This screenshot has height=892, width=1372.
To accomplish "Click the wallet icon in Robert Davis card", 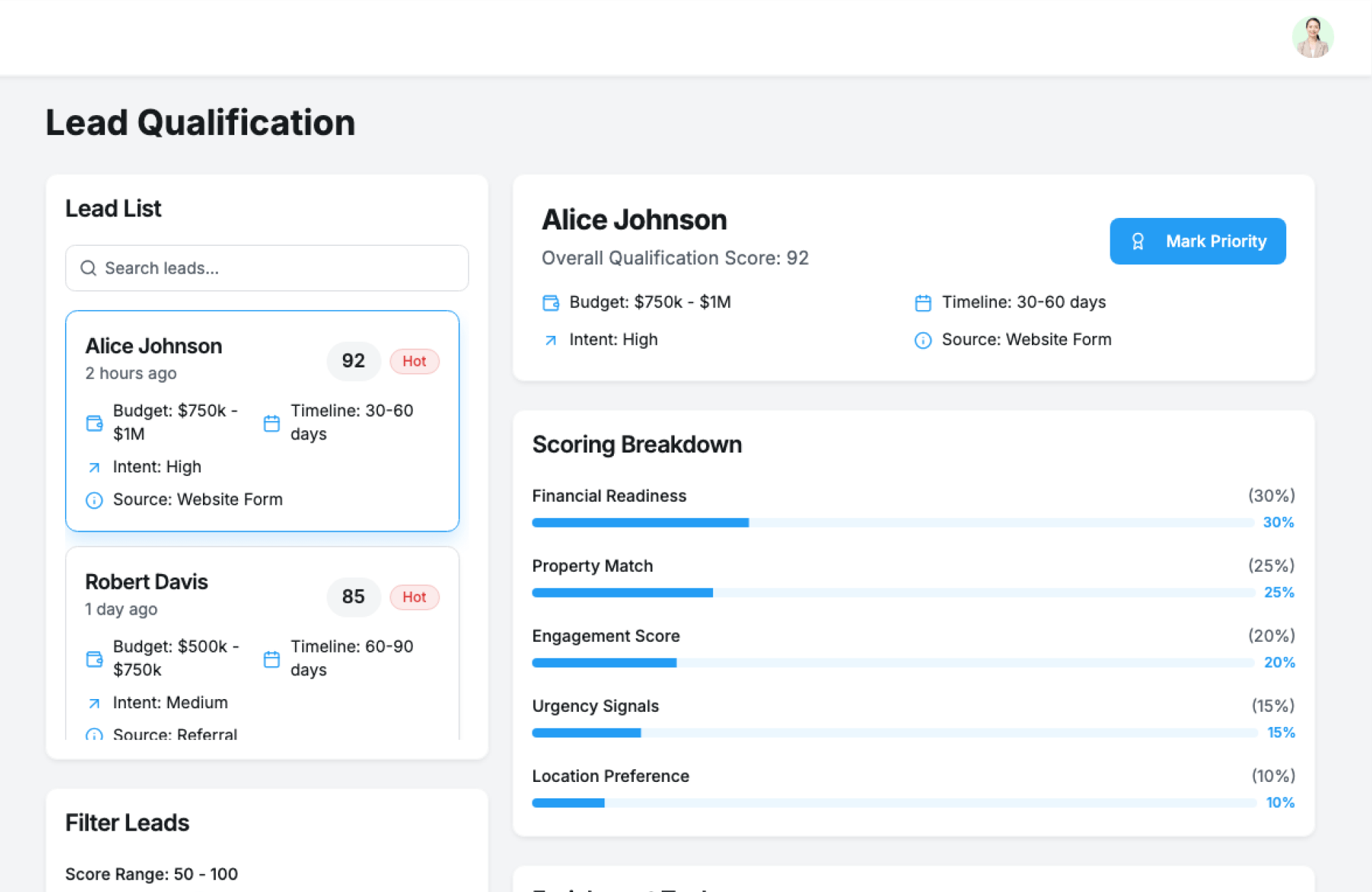I will [94, 659].
